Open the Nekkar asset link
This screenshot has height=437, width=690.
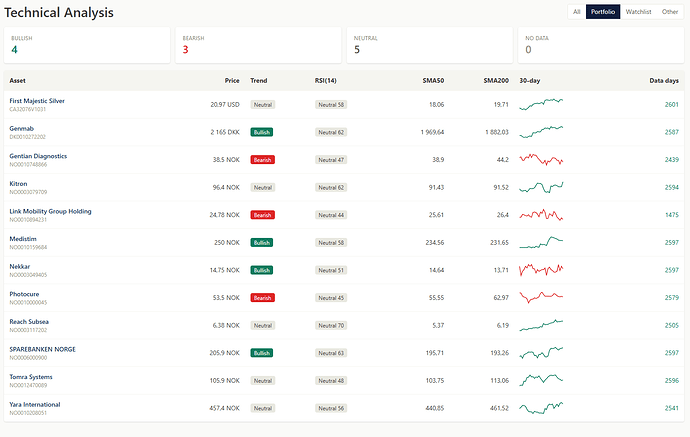click(20, 267)
